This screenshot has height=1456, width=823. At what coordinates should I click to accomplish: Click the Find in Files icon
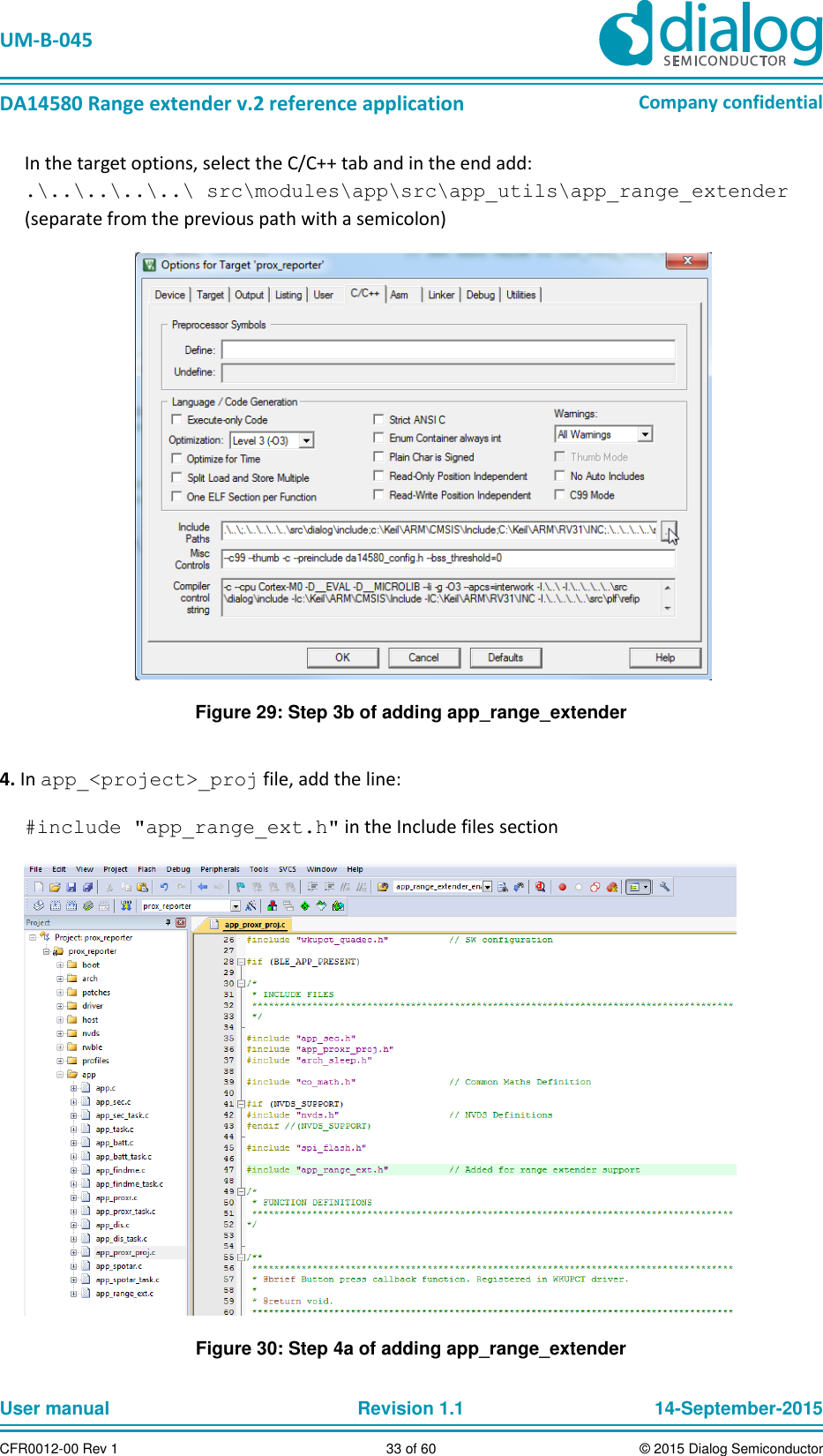(383, 887)
